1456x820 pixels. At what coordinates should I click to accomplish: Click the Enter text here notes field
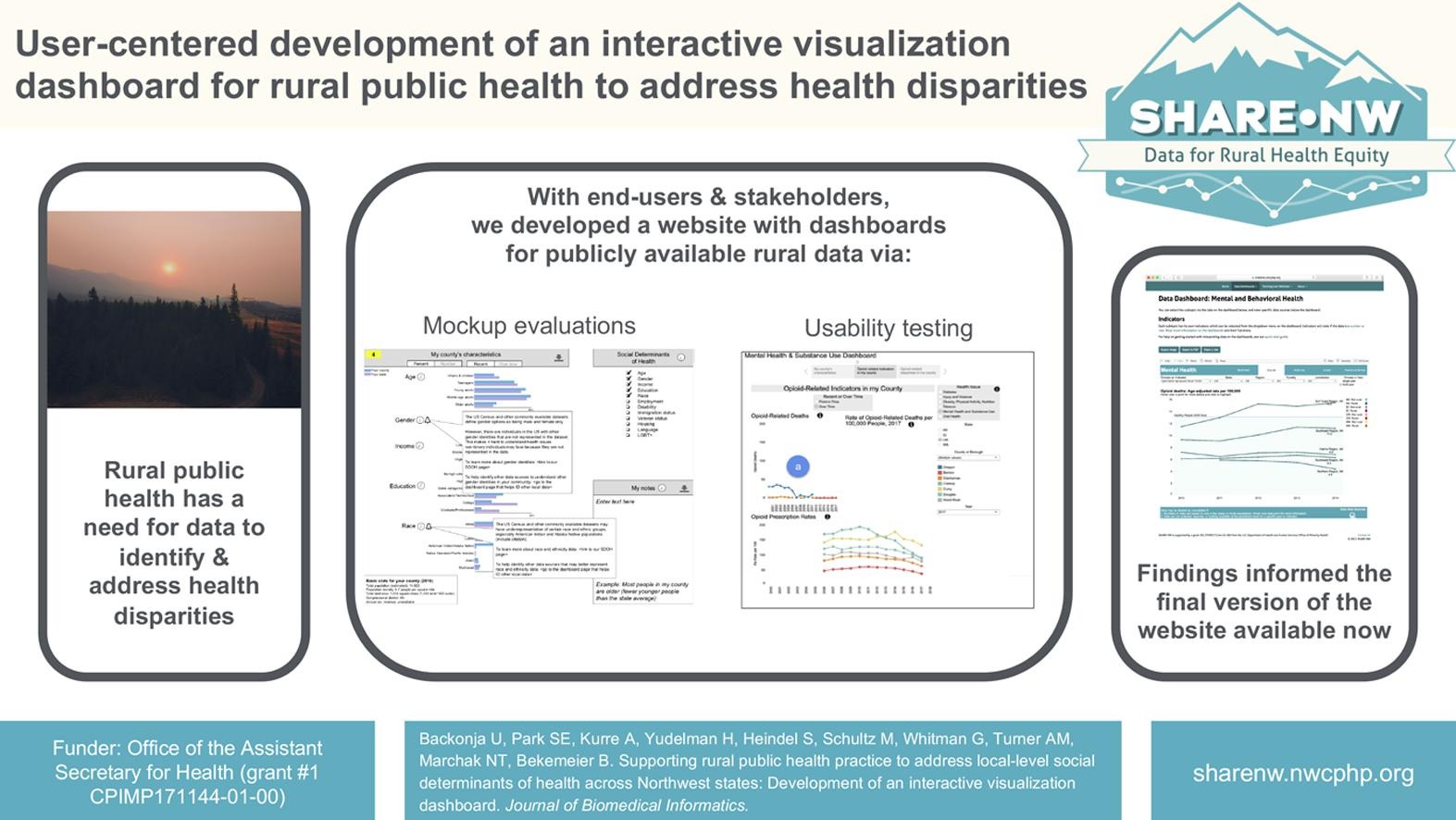616,502
